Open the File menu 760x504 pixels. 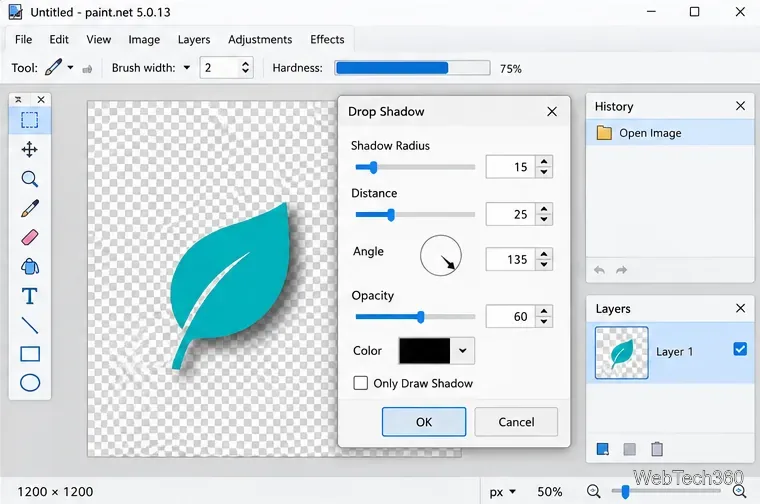[23, 39]
